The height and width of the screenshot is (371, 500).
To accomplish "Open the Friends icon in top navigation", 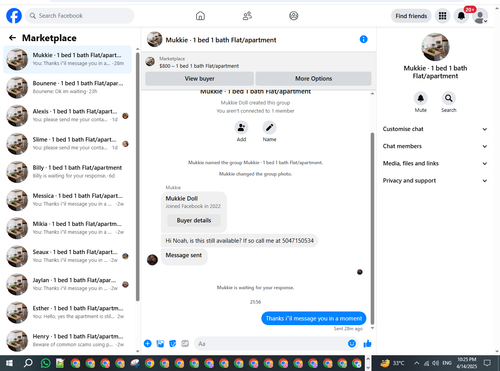I will click(247, 16).
